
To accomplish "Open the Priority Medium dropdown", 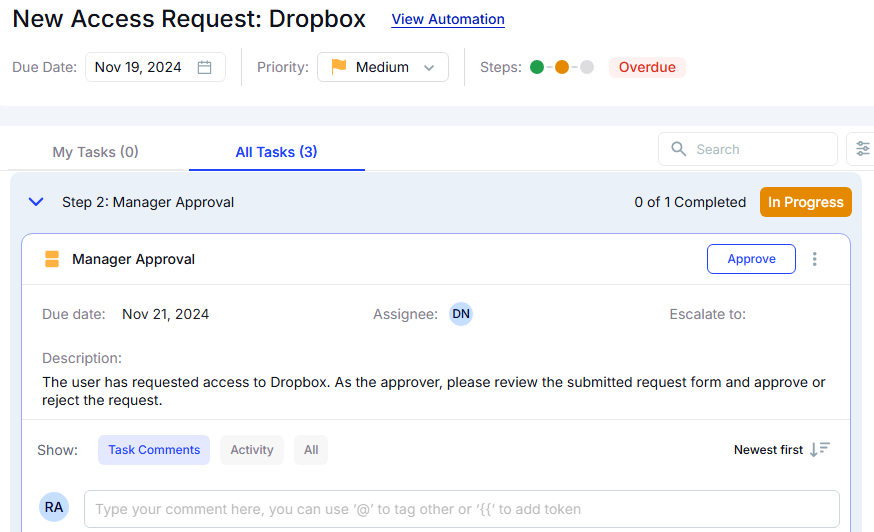I will click(x=383, y=67).
